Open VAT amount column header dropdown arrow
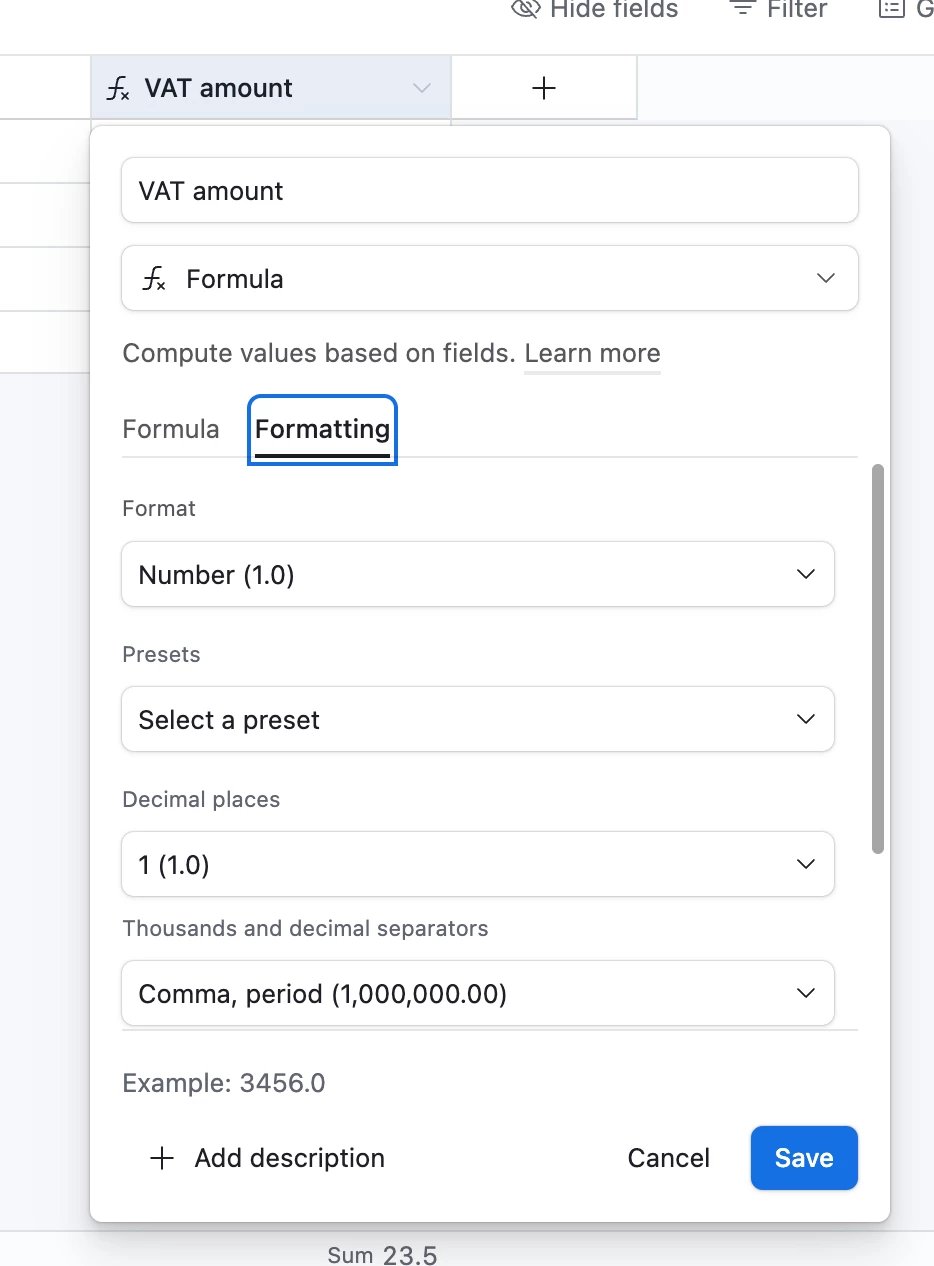The image size is (934, 1266). pyautogui.click(x=422, y=89)
